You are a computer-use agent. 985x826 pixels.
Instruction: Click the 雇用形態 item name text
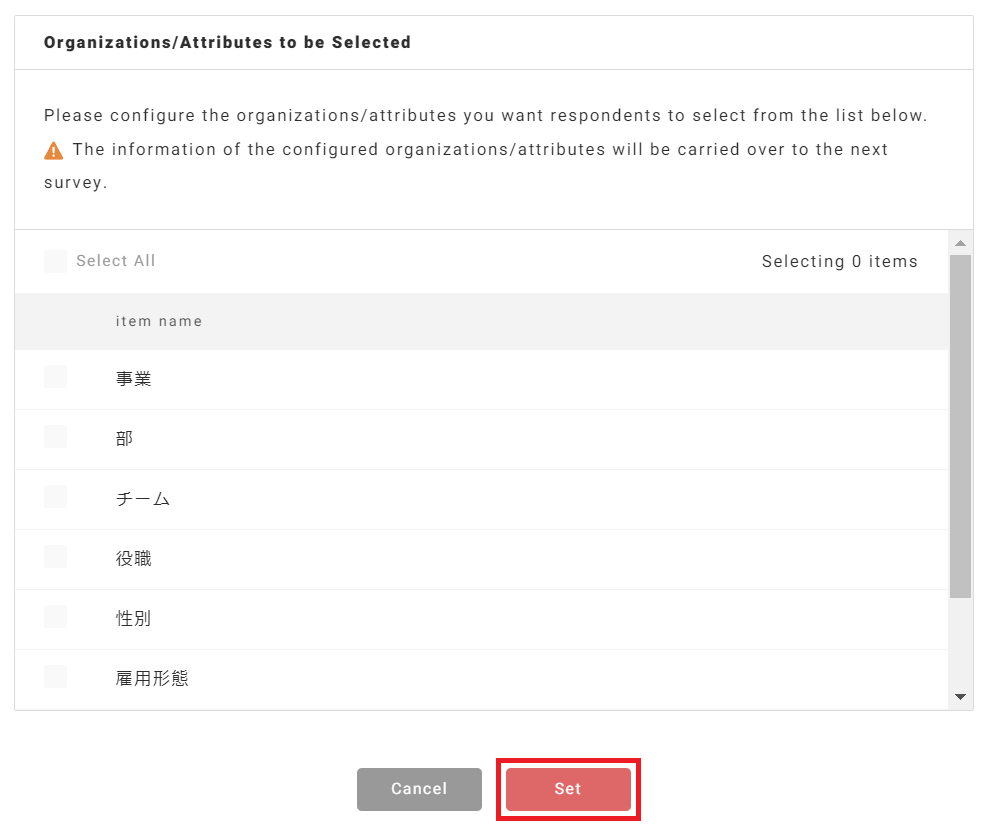coord(152,679)
